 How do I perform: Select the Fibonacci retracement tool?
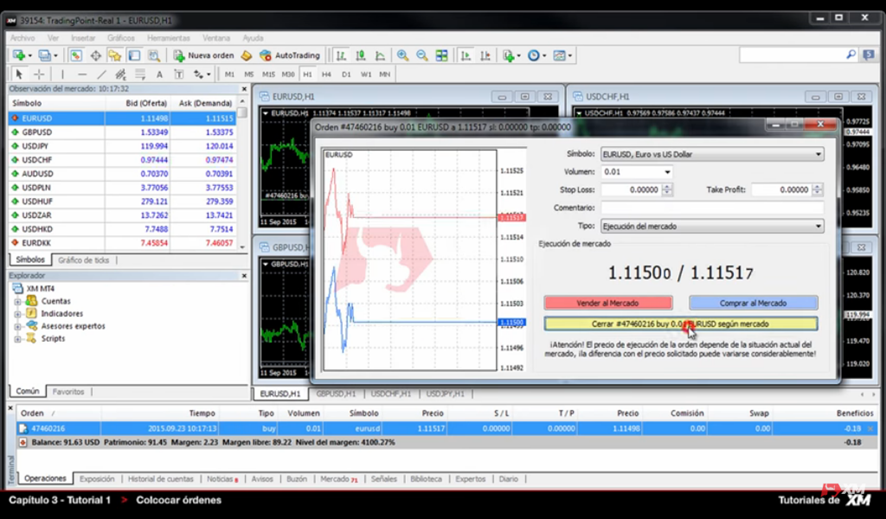tap(140, 74)
